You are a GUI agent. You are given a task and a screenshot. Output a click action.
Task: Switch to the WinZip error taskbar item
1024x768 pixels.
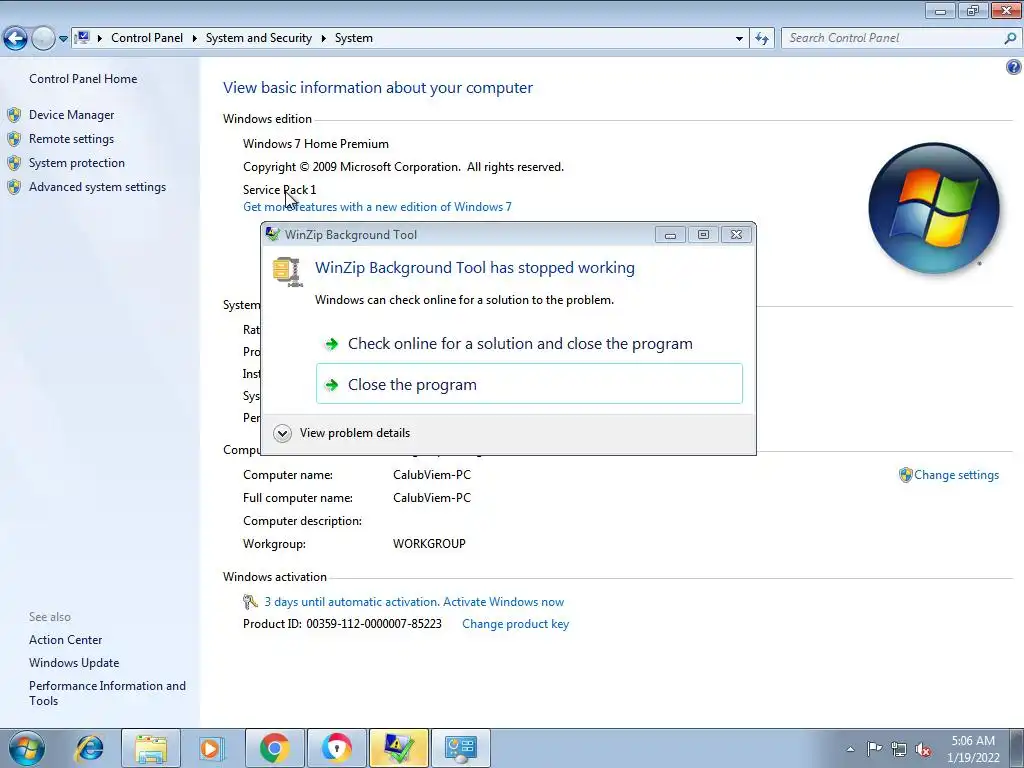point(398,748)
